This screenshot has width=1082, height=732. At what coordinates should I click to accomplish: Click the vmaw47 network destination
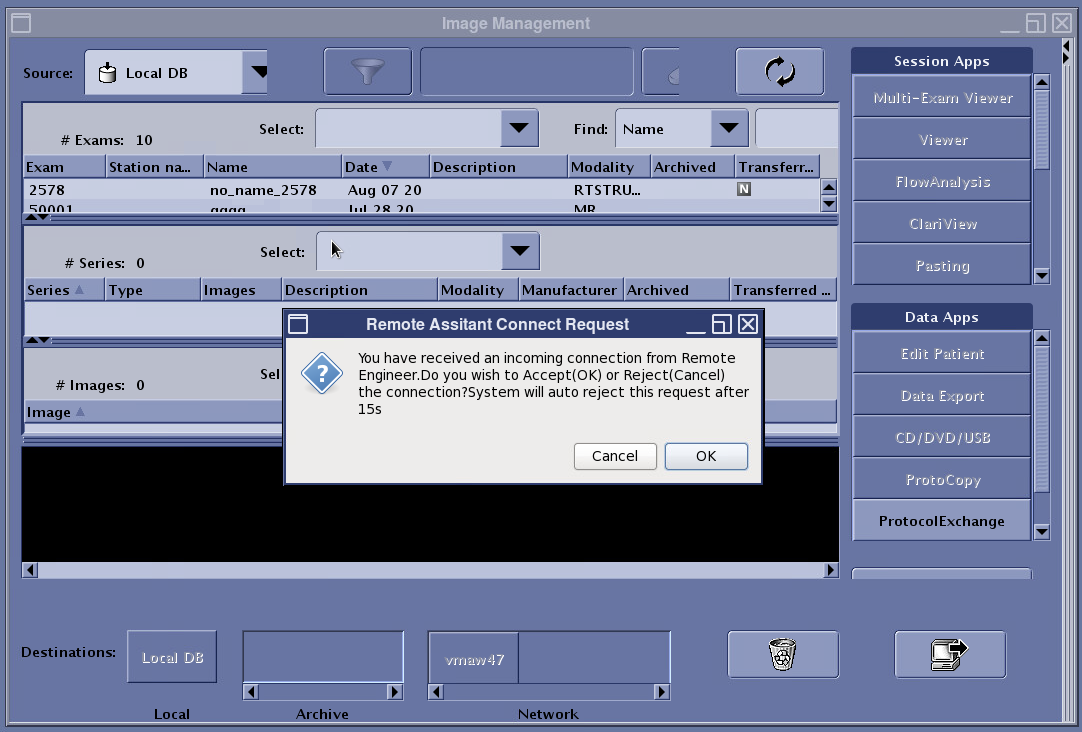474,659
